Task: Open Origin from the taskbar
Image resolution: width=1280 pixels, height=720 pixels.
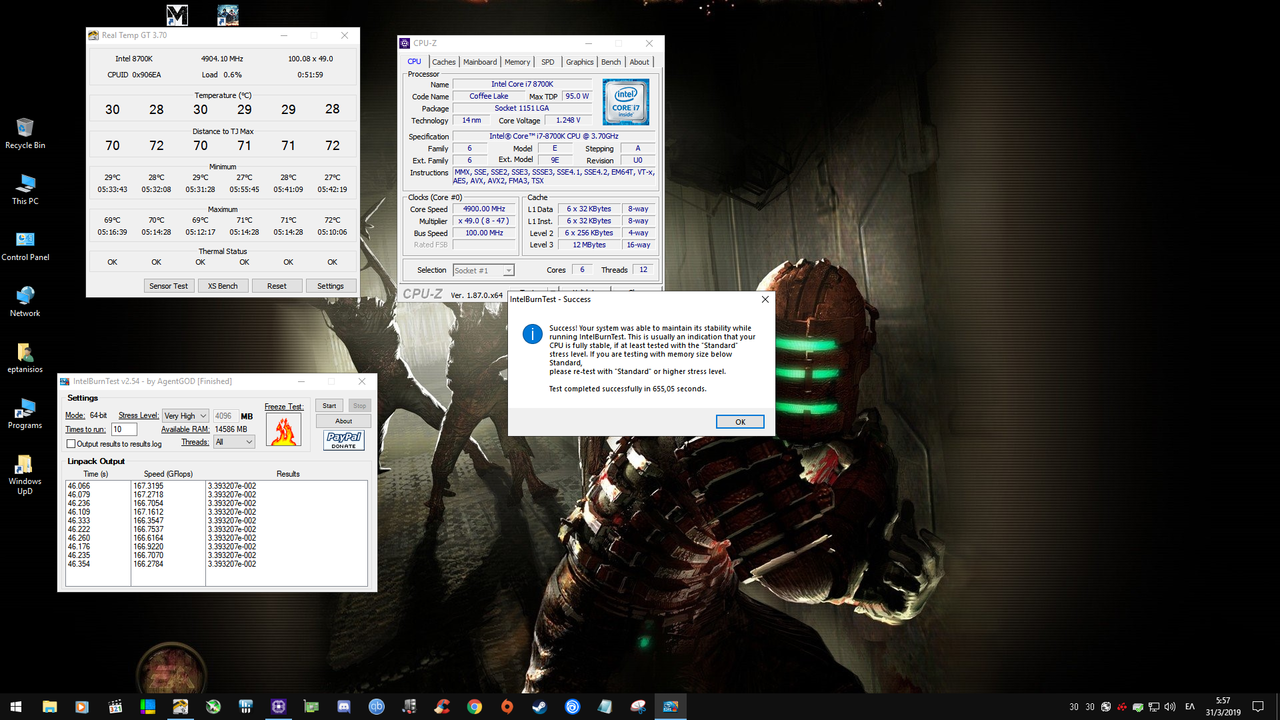Action: point(507,707)
